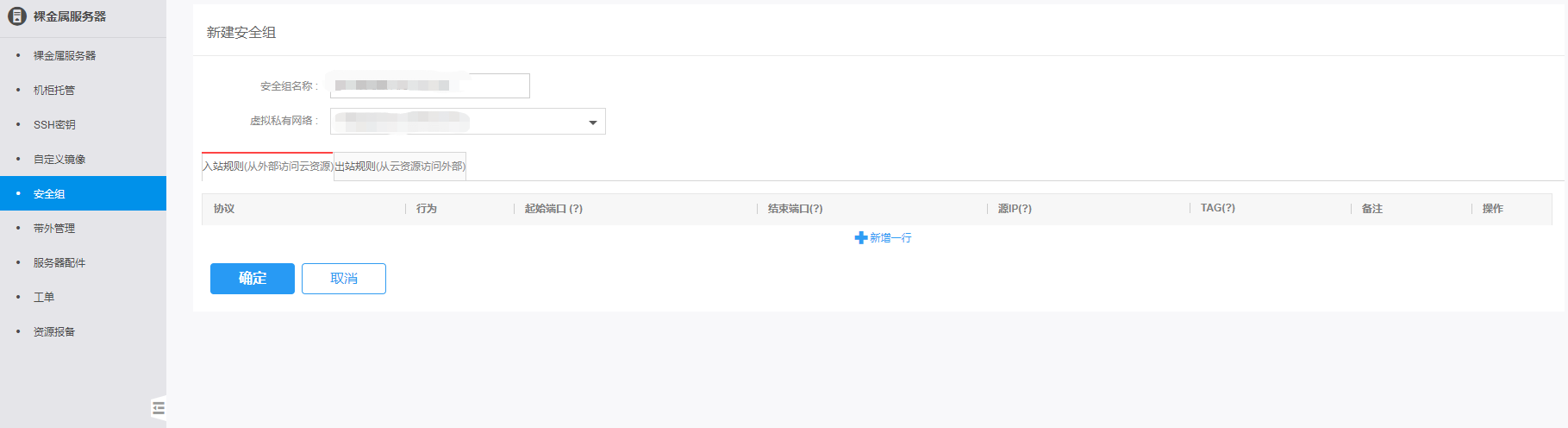Select 安全组 in the sidebar
Screen dimensions: 1568x428
(83, 193)
